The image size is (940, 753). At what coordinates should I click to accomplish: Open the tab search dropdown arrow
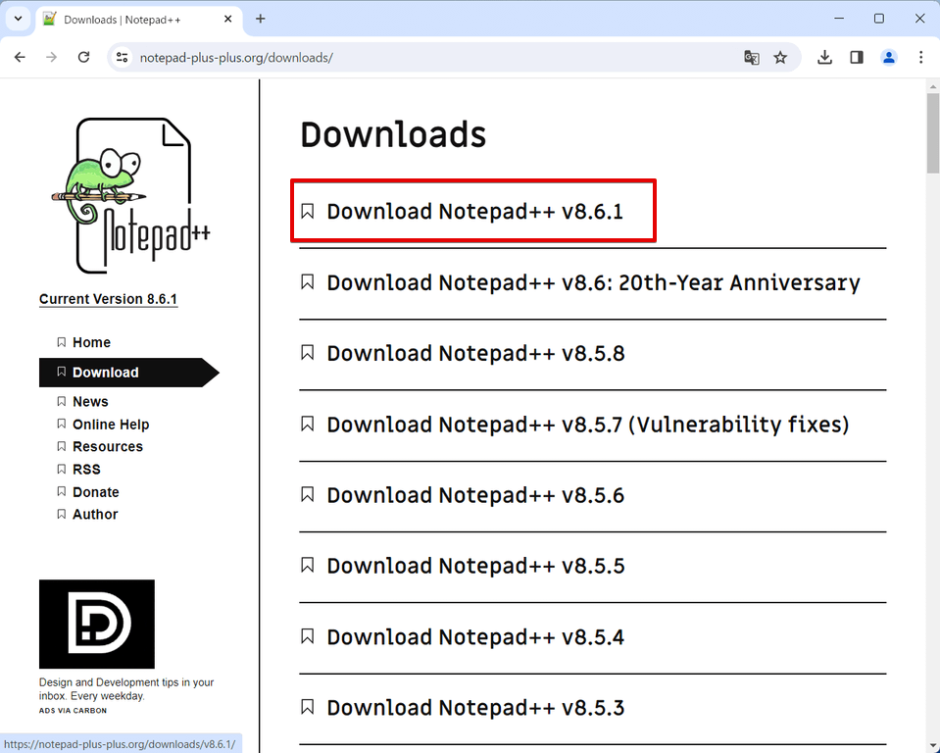tap(18, 19)
